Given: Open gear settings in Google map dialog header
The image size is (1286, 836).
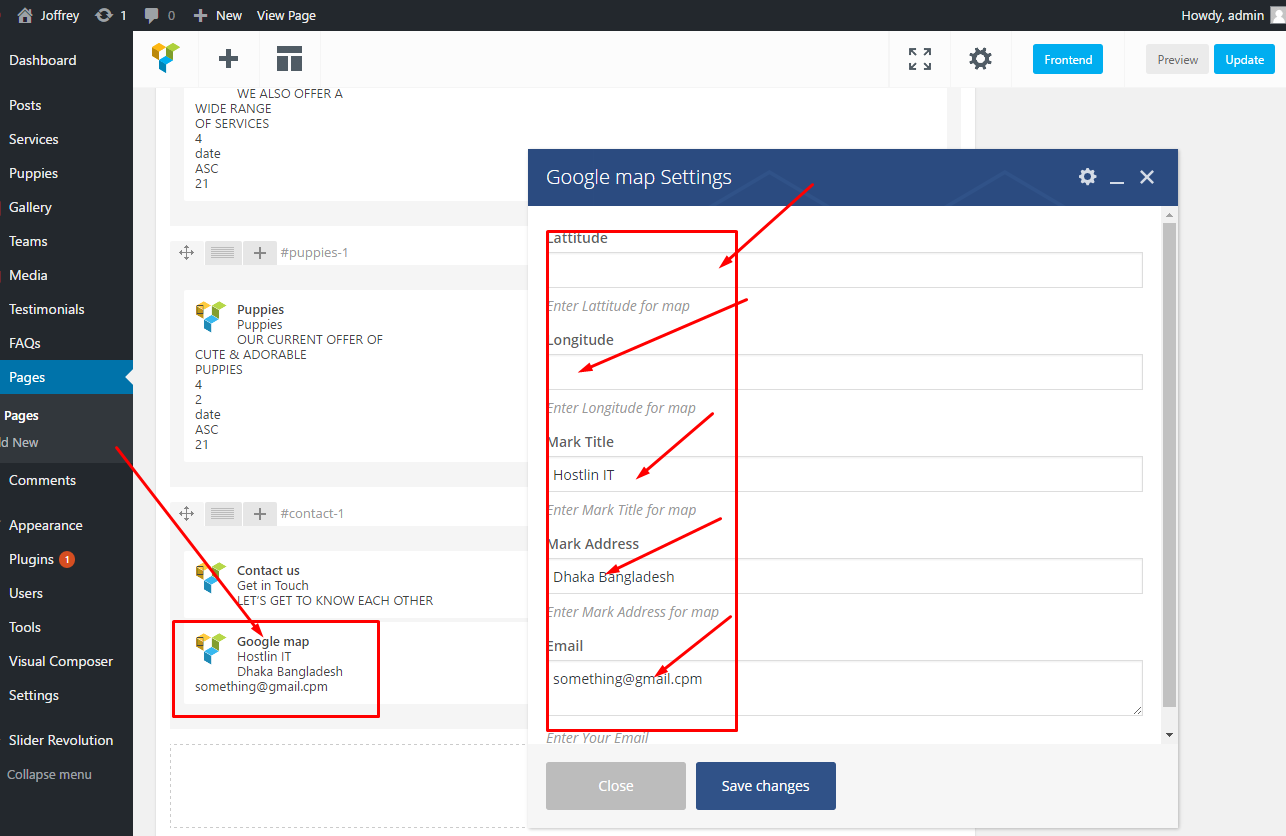Looking at the screenshot, I should (1087, 177).
